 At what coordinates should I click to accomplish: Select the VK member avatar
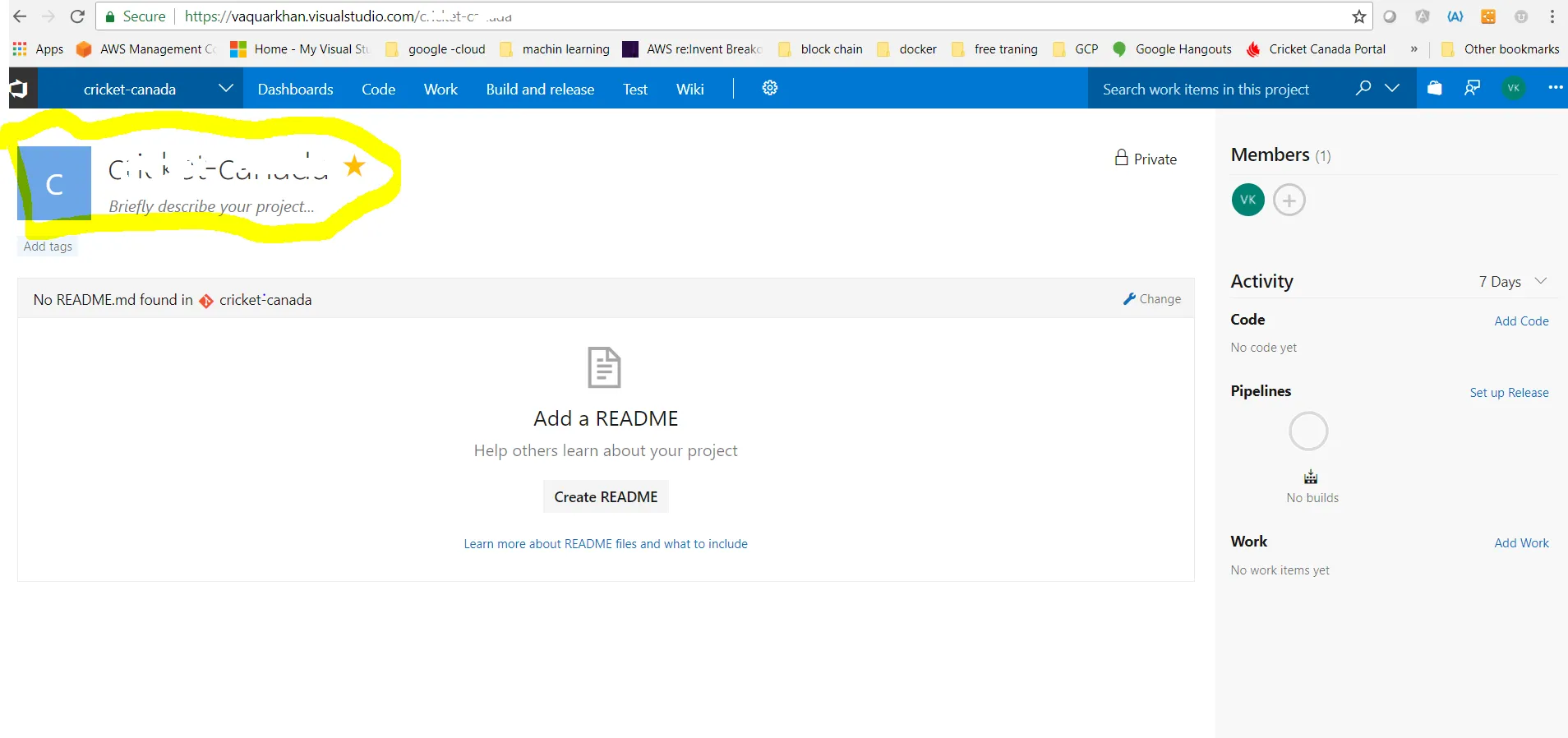(x=1248, y=200)
